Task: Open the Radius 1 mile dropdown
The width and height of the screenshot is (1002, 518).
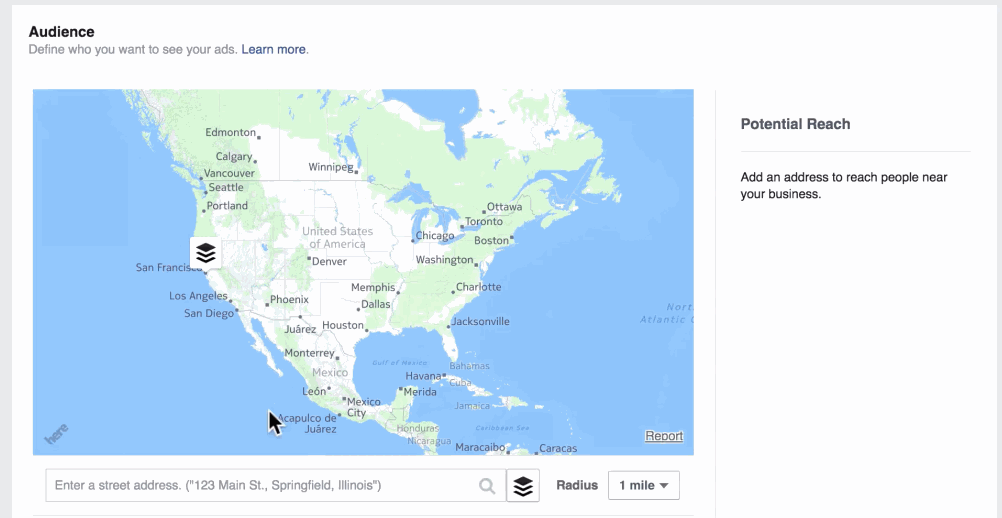Action: pyautogui.click(x=644, y=485)
